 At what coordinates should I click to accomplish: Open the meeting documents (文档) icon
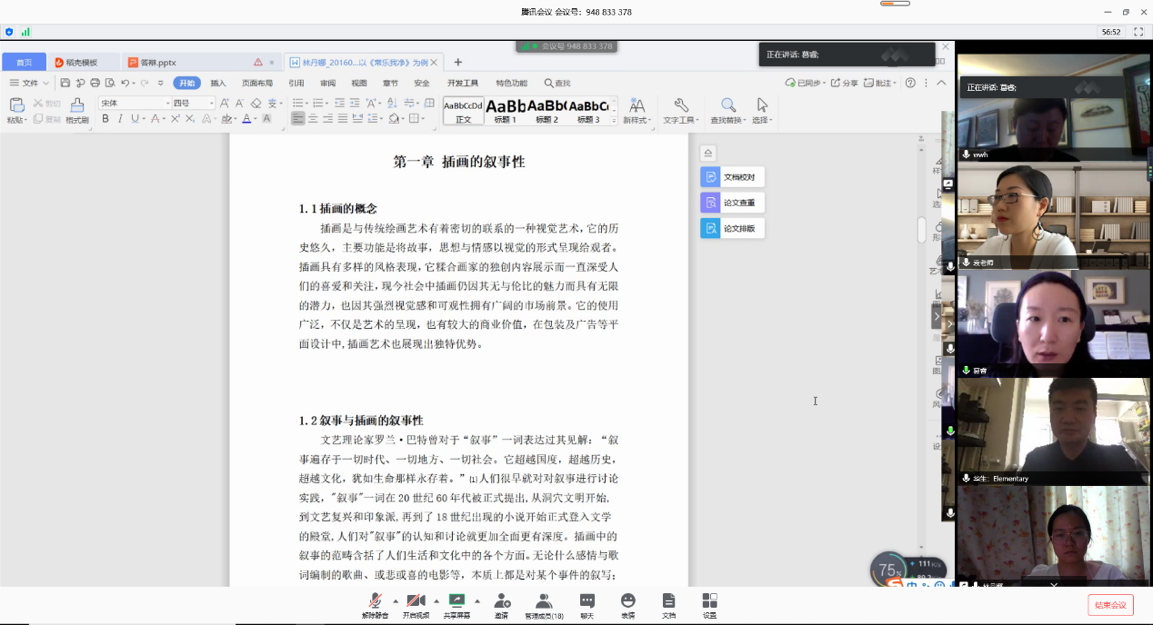(x=668, y=606)
